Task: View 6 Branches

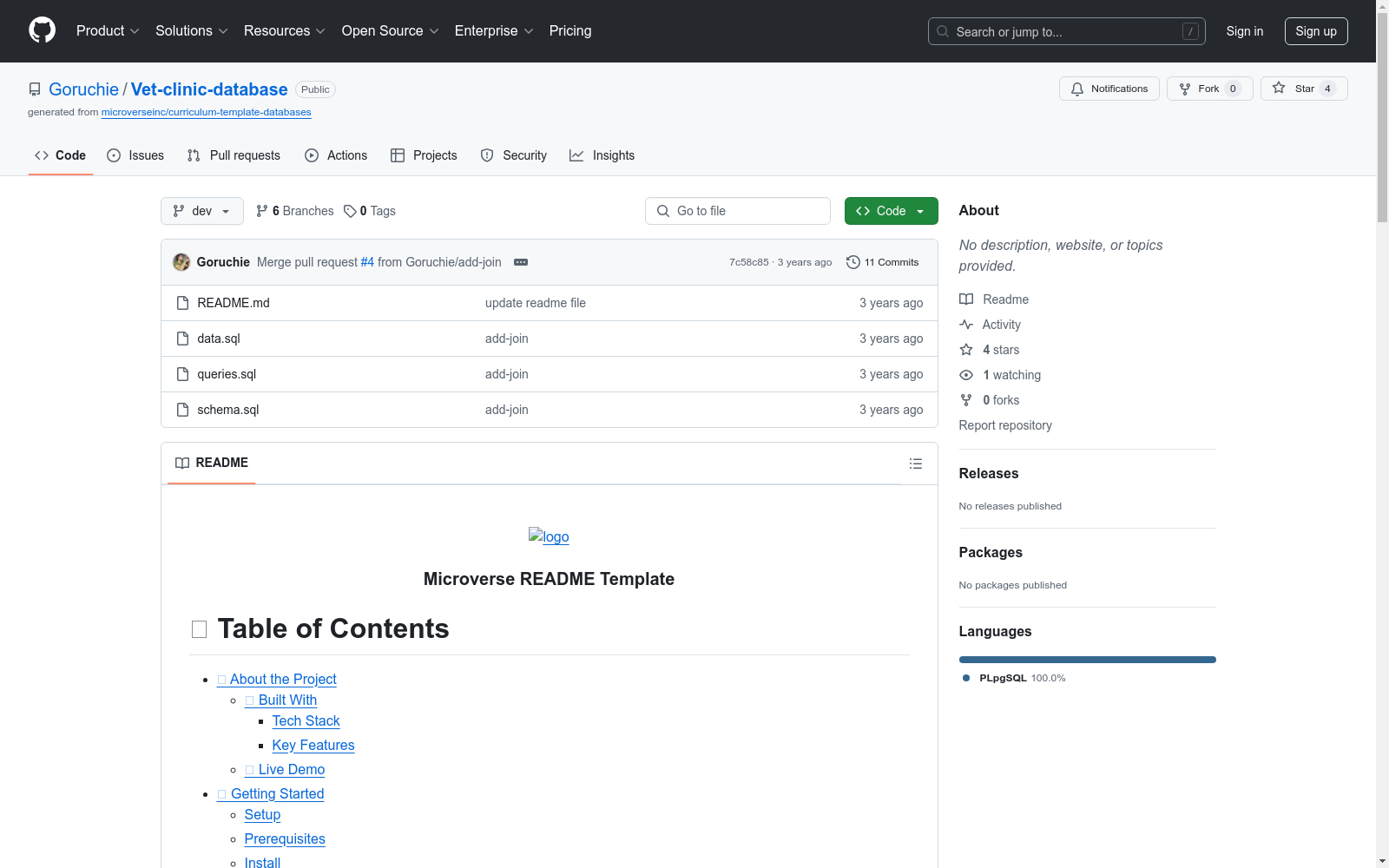Action: pos(294,211)
